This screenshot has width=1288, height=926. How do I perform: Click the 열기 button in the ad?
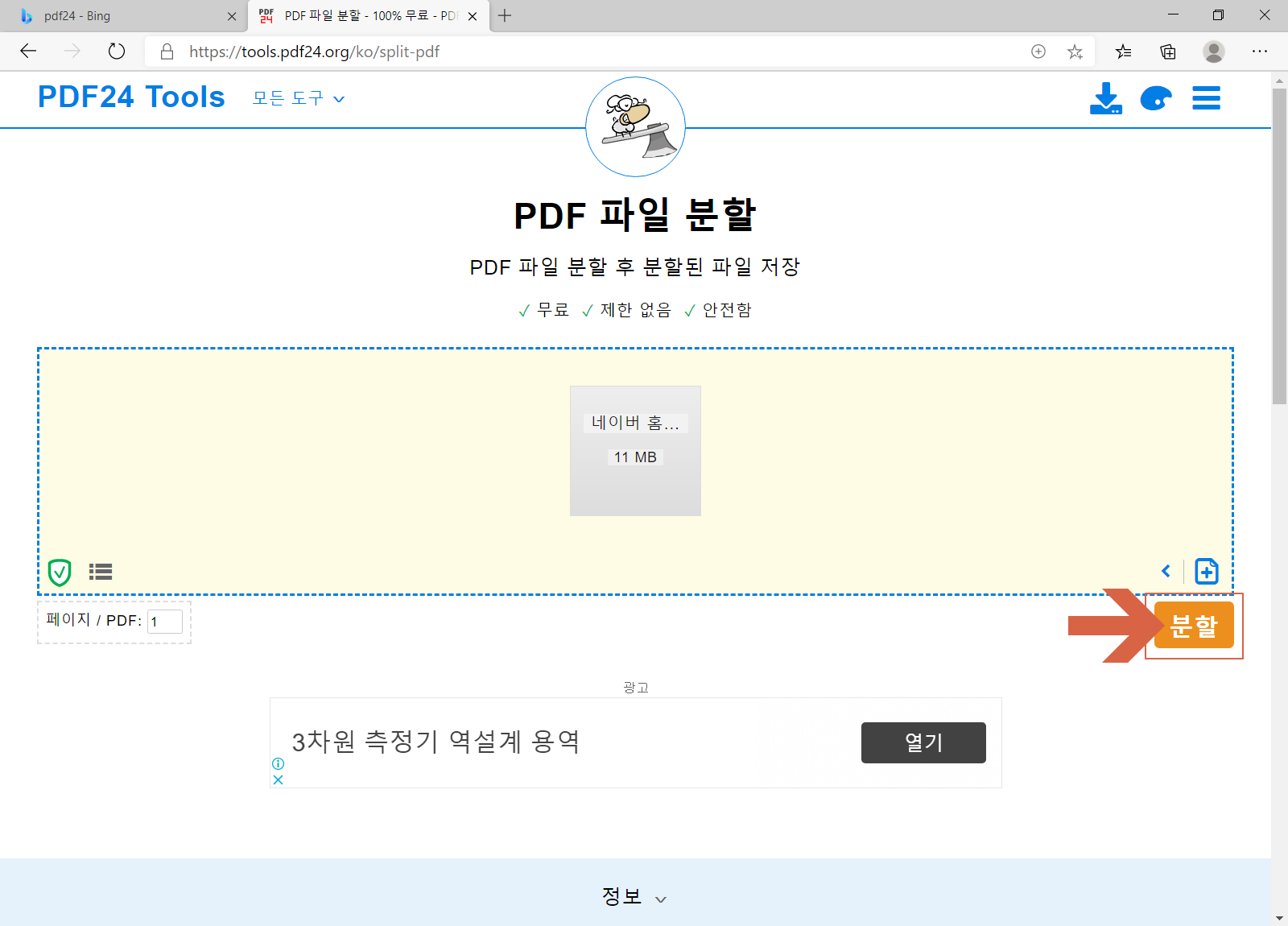click(923, 742)
